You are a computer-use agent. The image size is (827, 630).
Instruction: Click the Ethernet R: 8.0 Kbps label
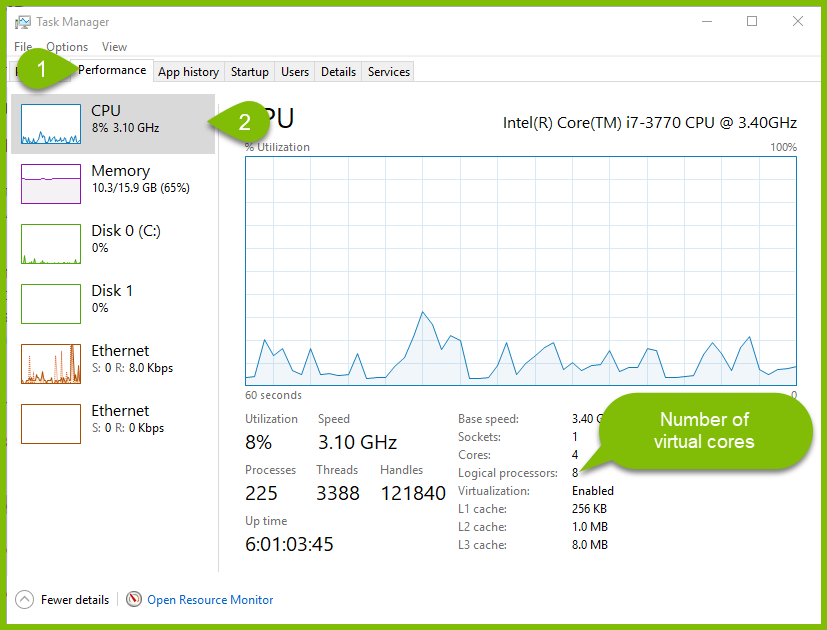(x=132, y=368)
